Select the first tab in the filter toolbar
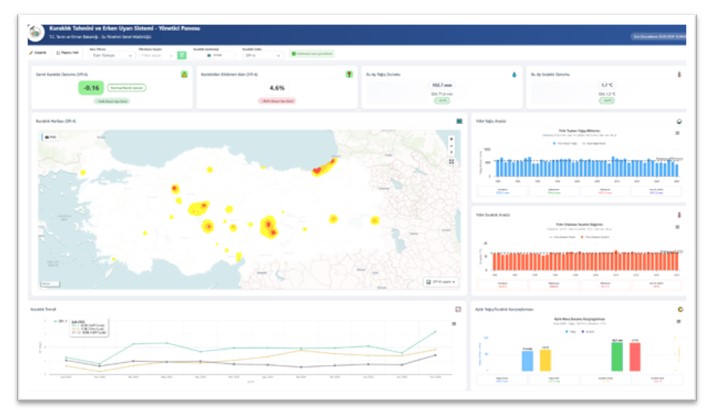 (x=38, y=52)
